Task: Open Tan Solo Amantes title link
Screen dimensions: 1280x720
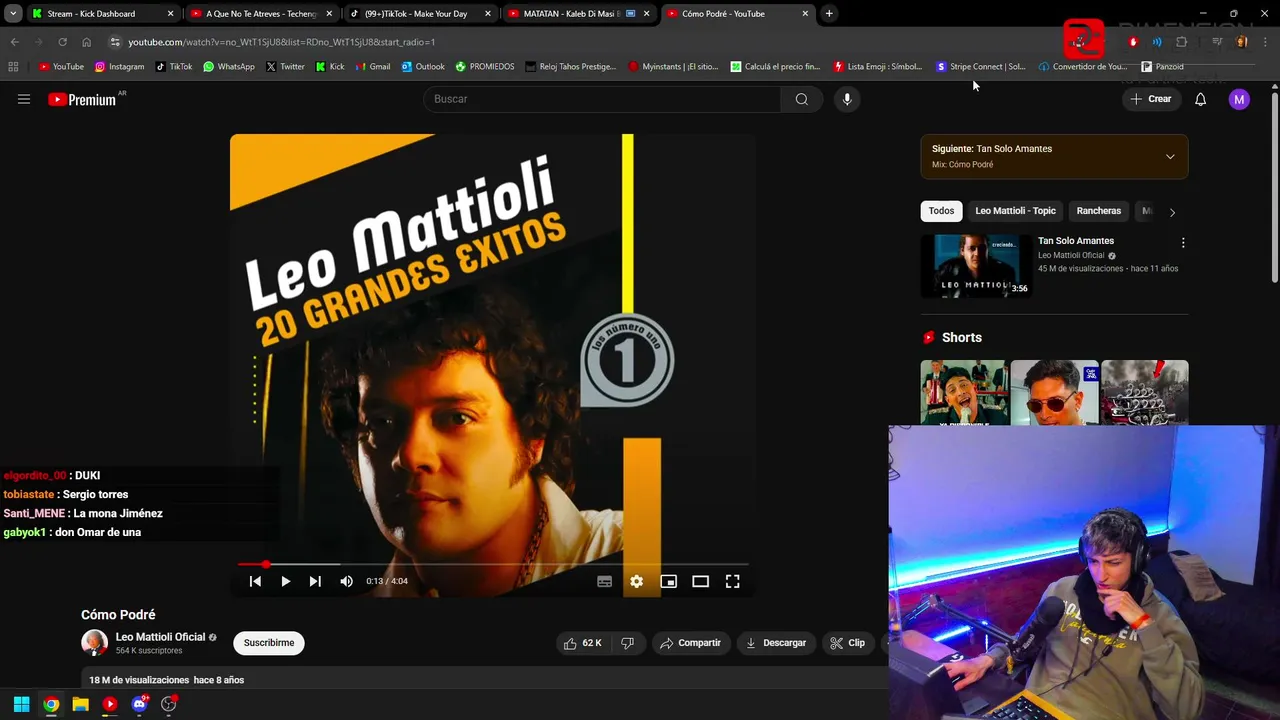Action: 1076,241
